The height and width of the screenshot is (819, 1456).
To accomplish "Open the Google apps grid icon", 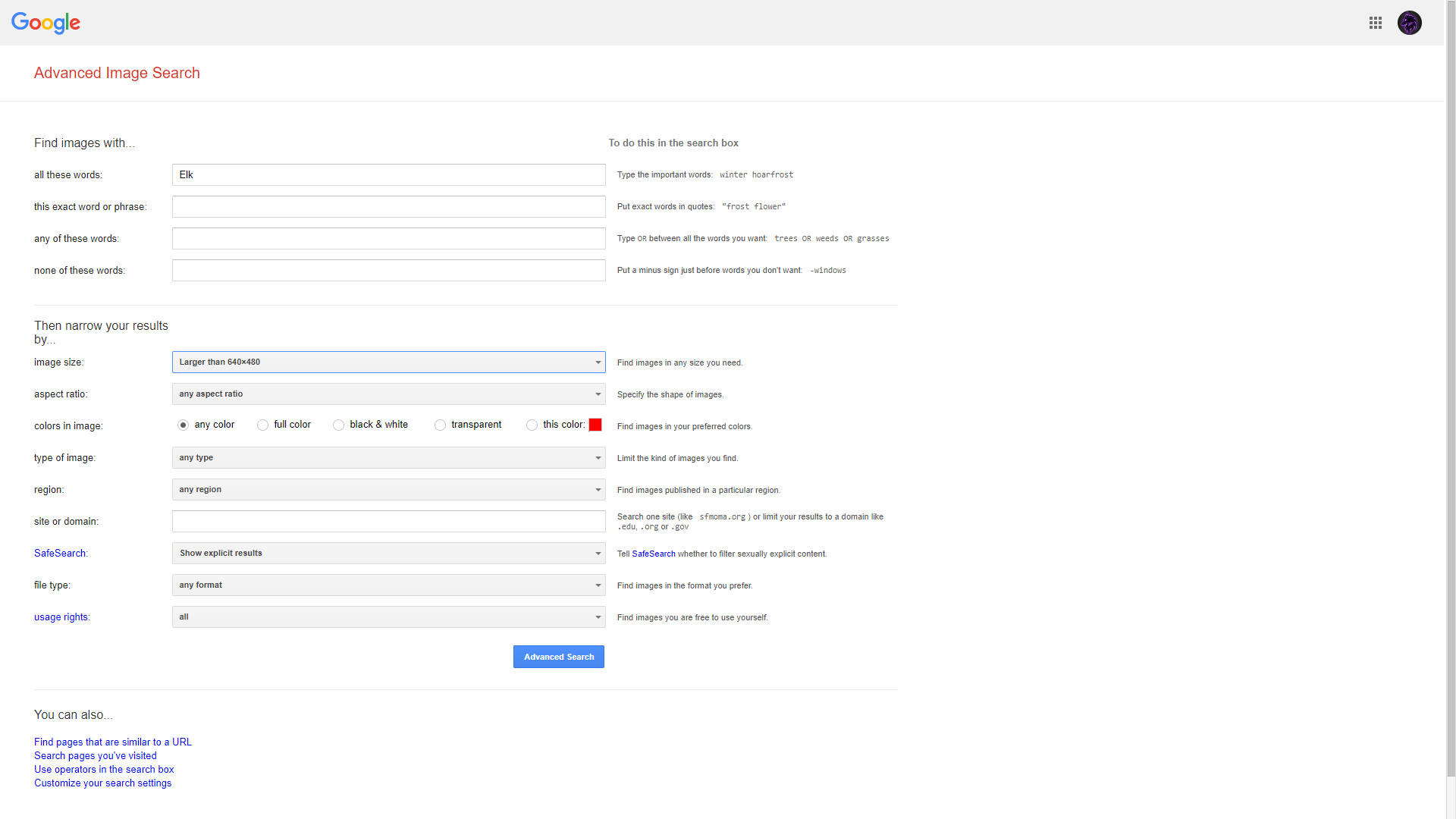I will point(1376,23).
